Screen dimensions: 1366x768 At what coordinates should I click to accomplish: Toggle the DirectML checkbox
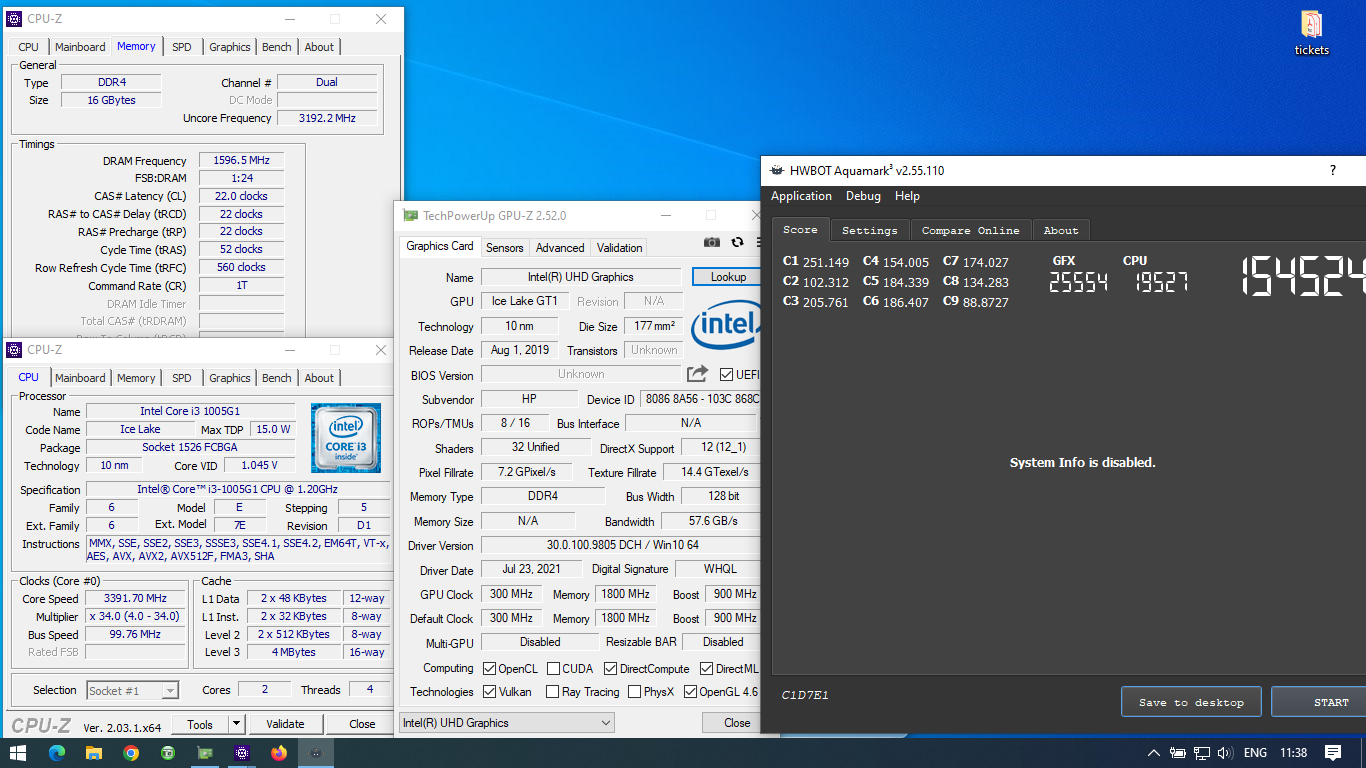[707, 669]
